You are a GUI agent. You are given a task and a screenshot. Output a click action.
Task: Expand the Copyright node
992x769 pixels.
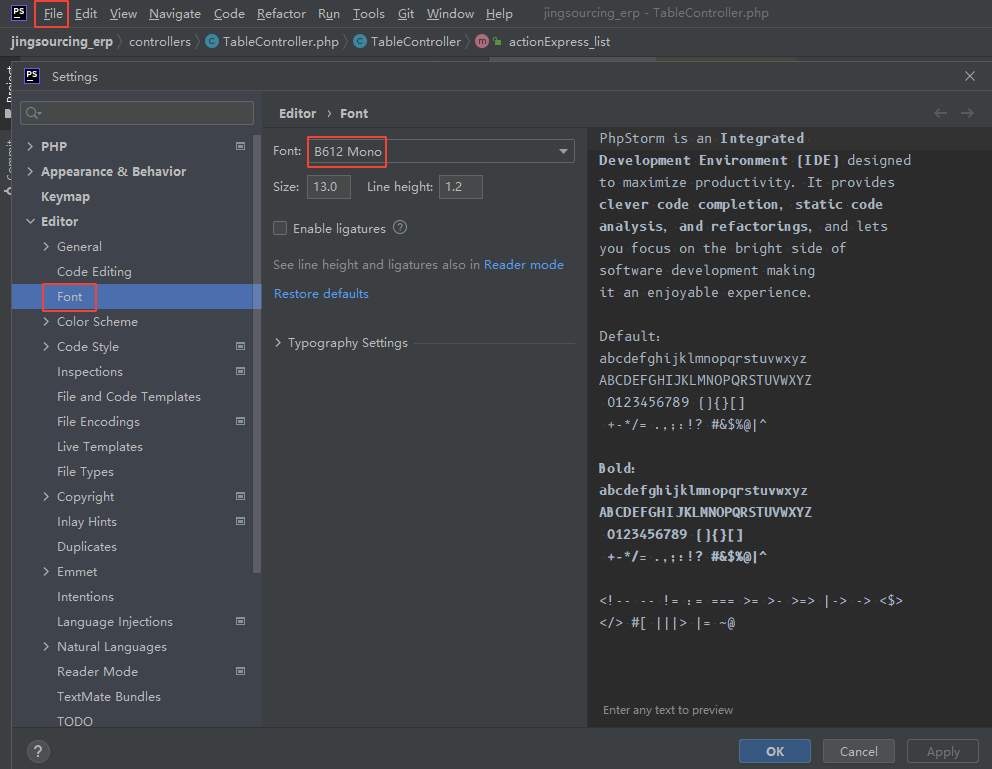46,496
